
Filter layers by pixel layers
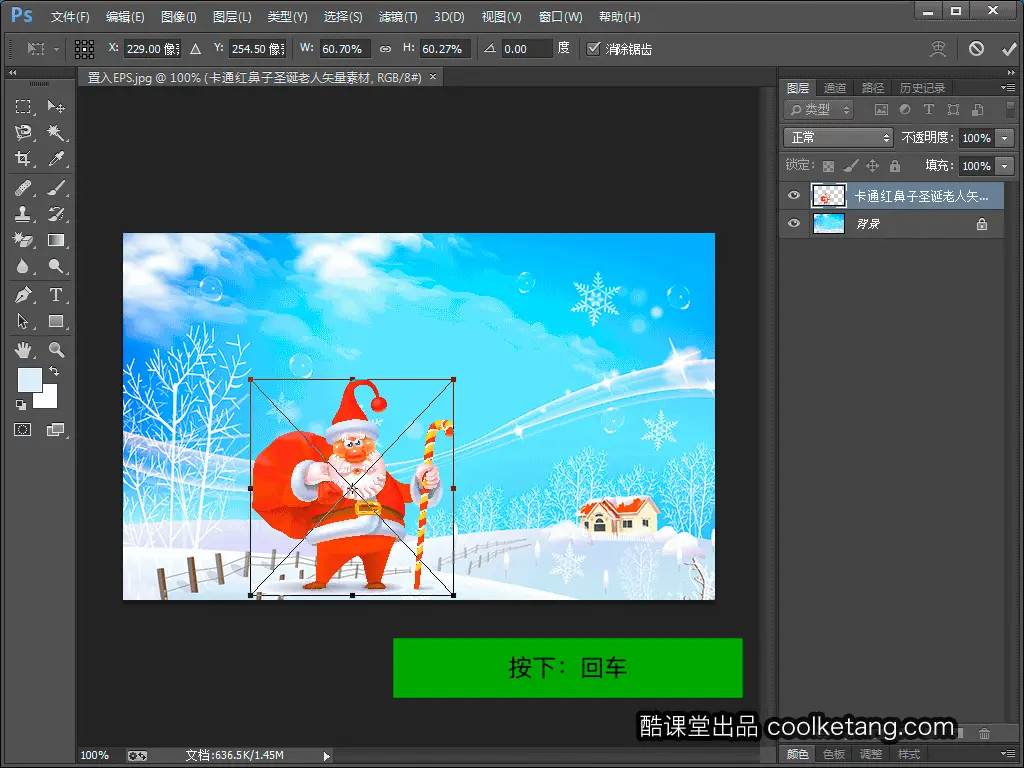tap(881, 110)
